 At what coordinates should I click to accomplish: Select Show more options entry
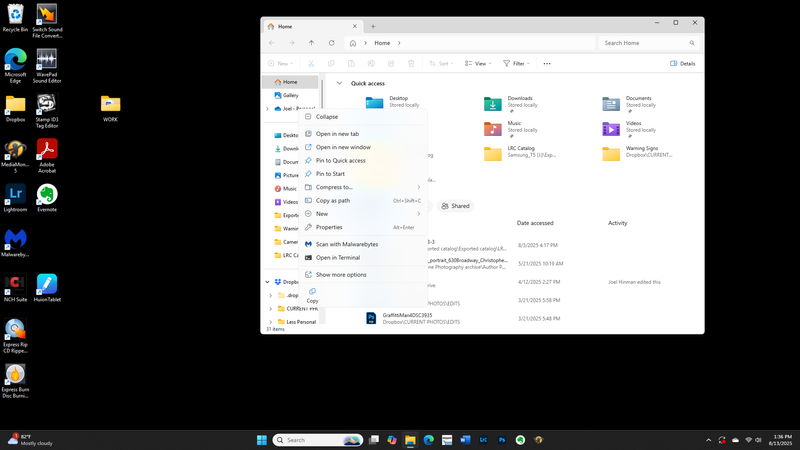(x=340, y=274)
